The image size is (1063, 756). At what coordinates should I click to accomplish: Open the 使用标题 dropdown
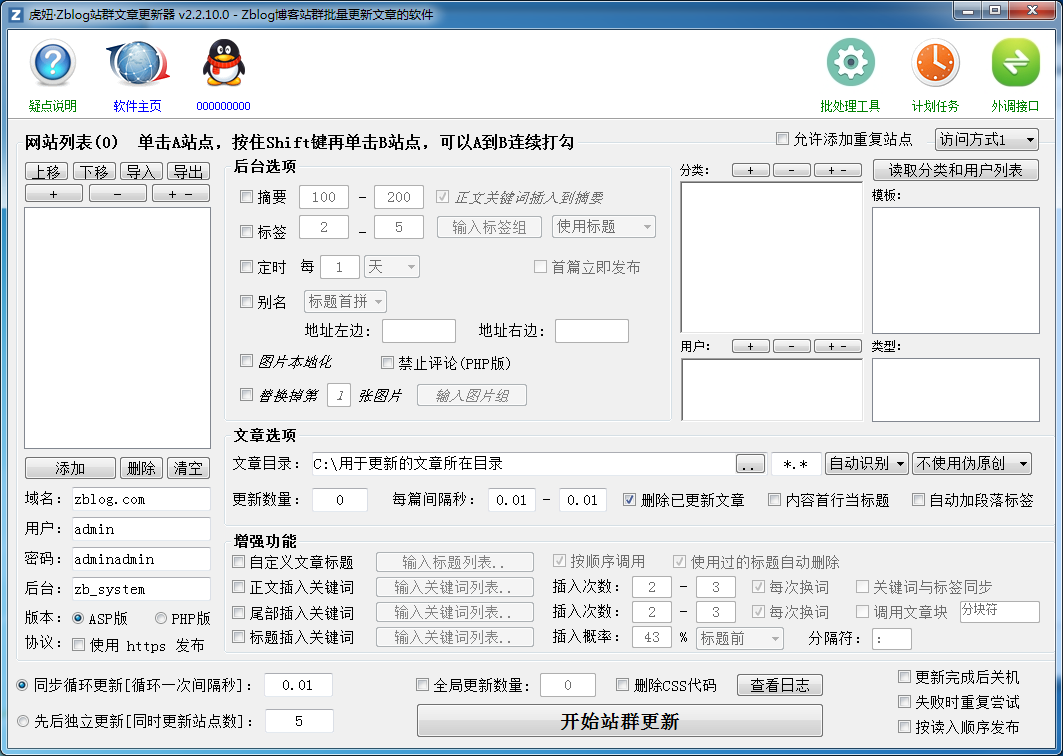pyautogui.click(x=604, y=226)
